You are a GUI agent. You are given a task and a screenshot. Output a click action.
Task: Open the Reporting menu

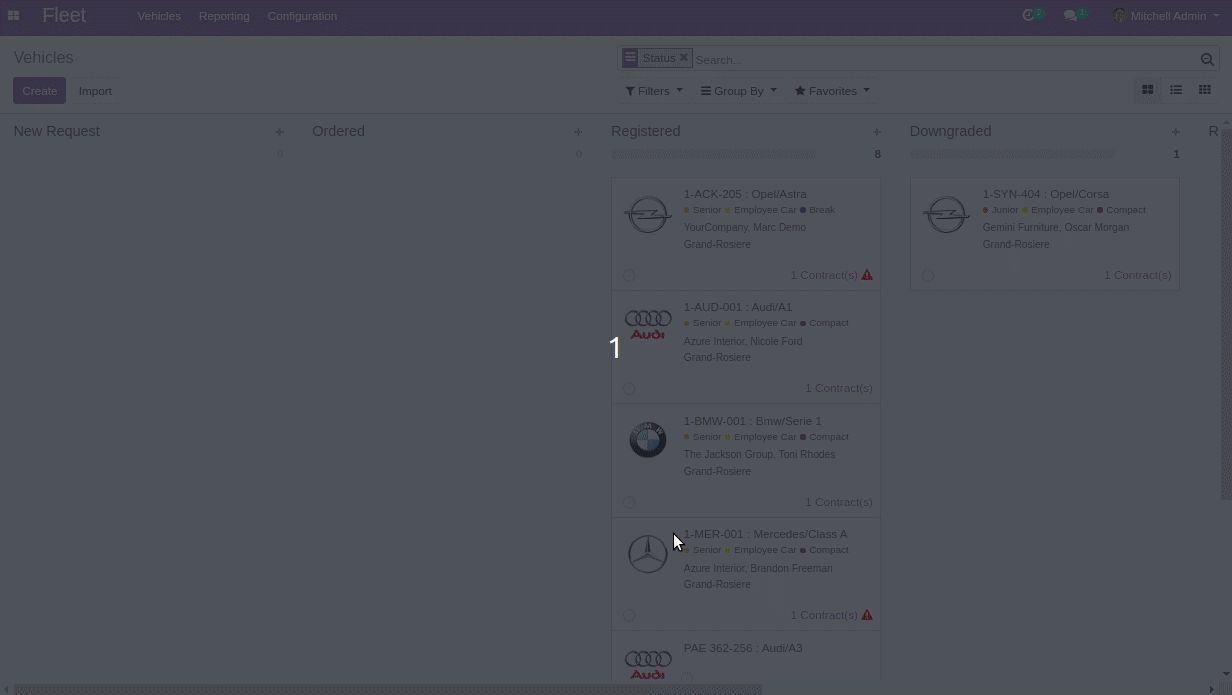pos(224,16)
